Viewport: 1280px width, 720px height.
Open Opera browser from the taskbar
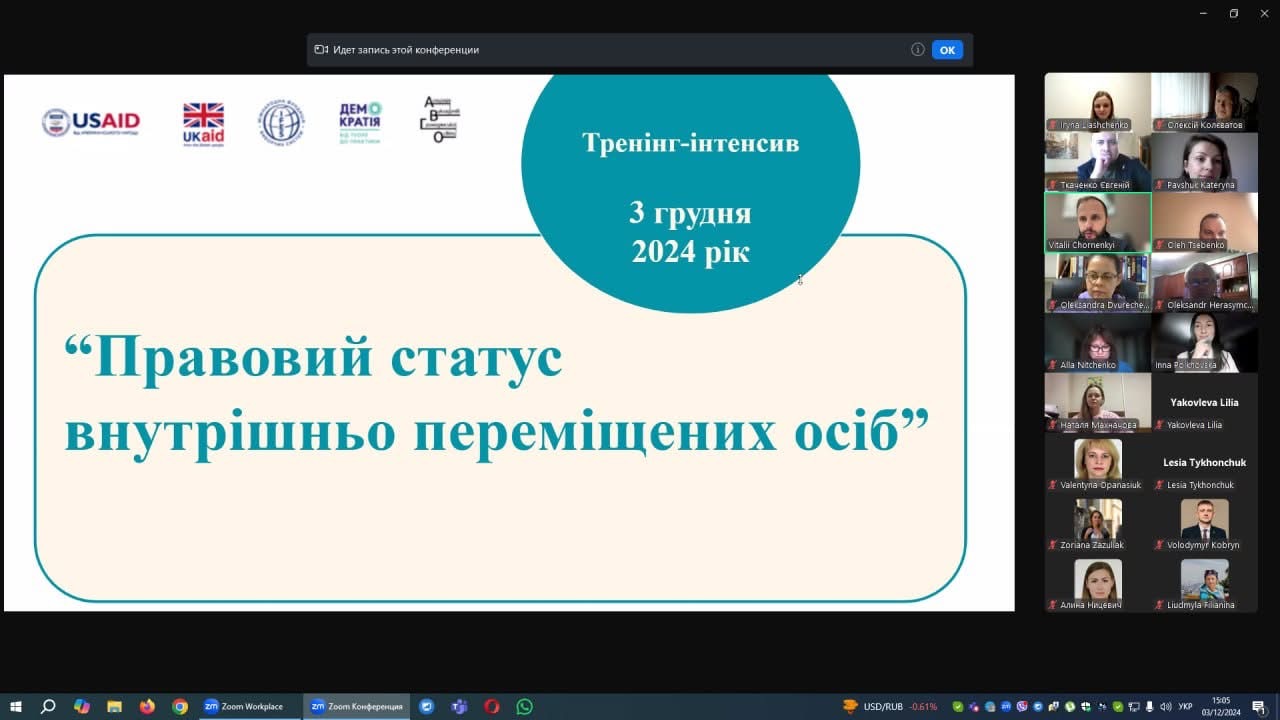pyautogui.click(x=491, y=706)
